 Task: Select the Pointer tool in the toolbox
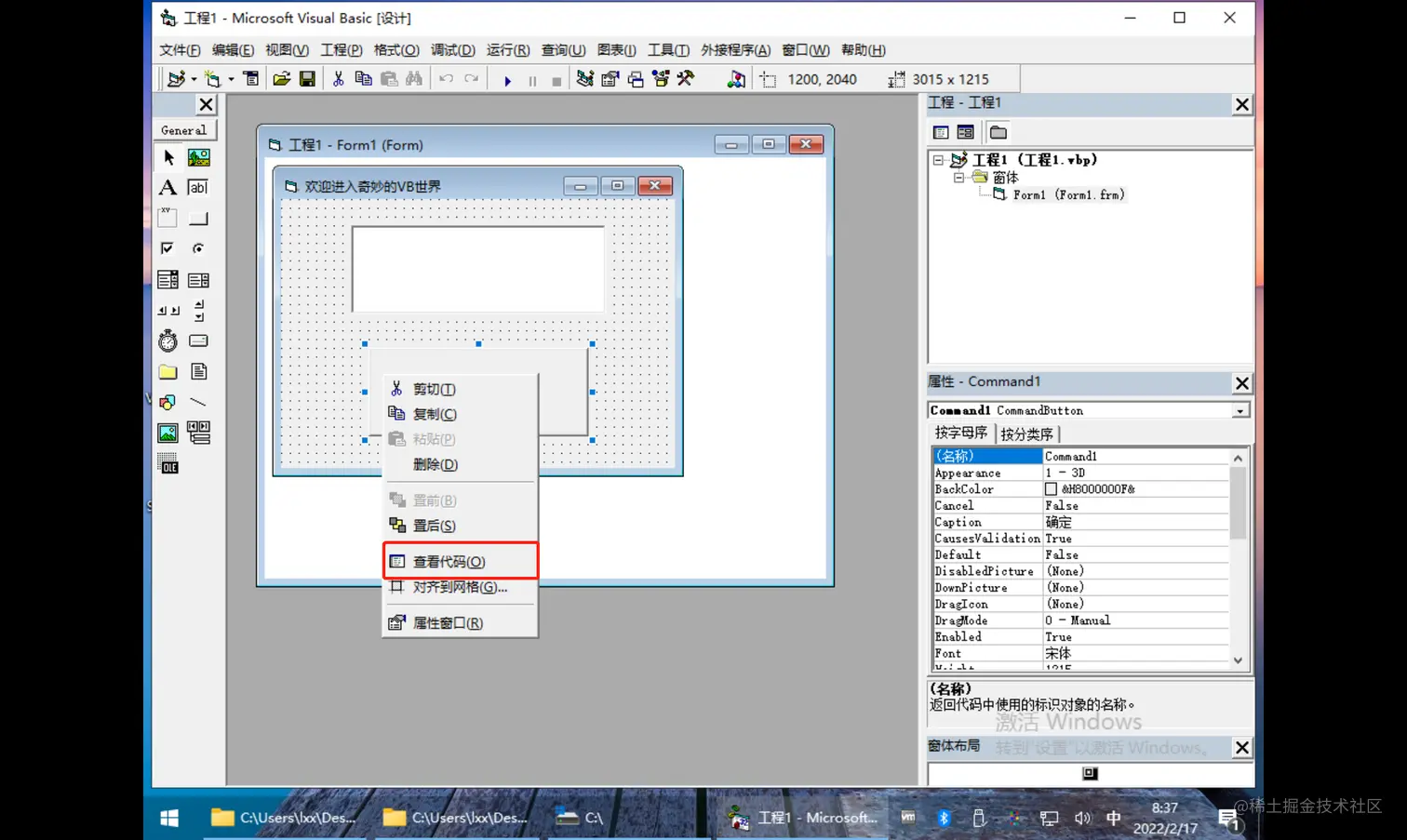point(168,157)
